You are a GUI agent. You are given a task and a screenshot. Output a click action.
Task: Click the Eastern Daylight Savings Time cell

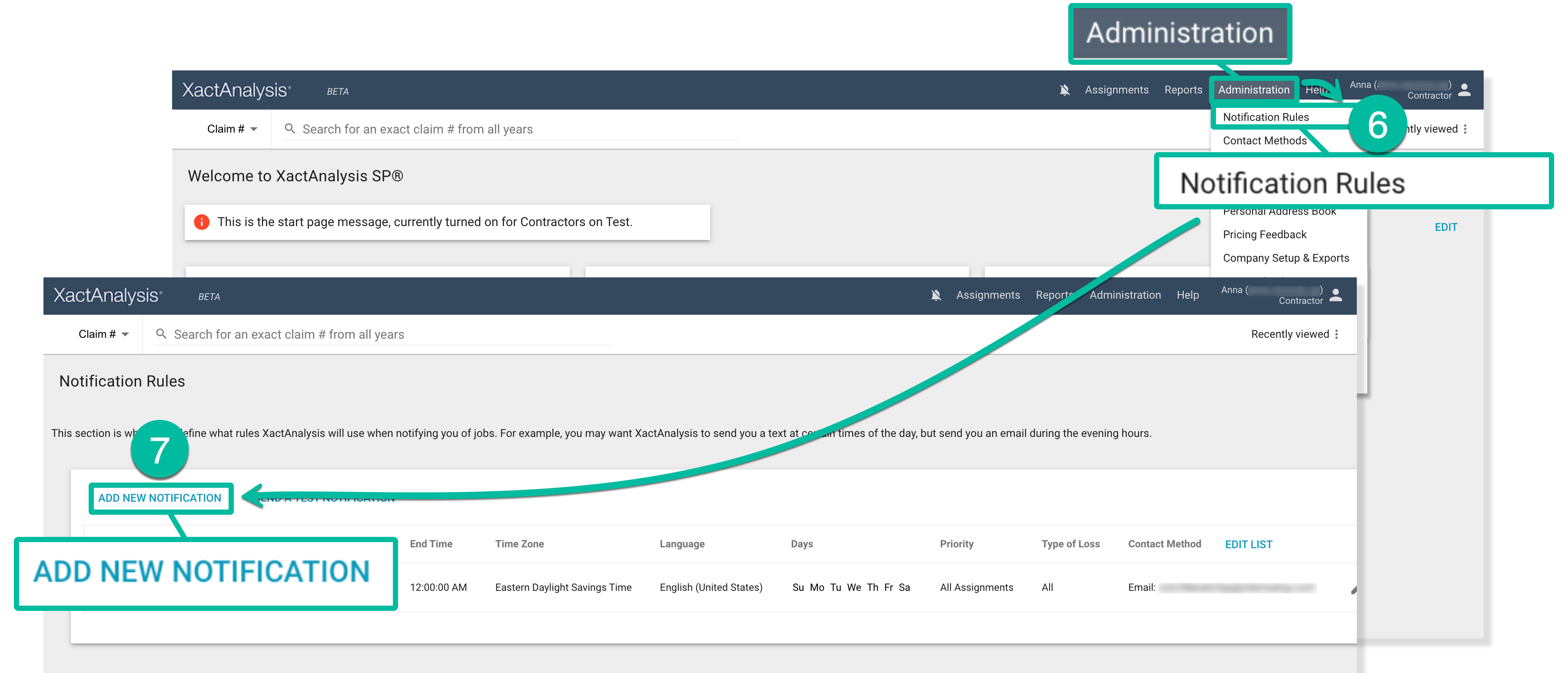[563, 587]
